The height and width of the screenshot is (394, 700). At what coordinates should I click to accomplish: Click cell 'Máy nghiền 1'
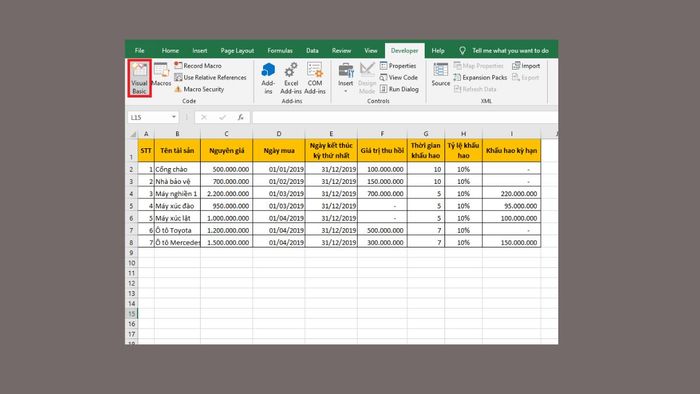[177, 193]
